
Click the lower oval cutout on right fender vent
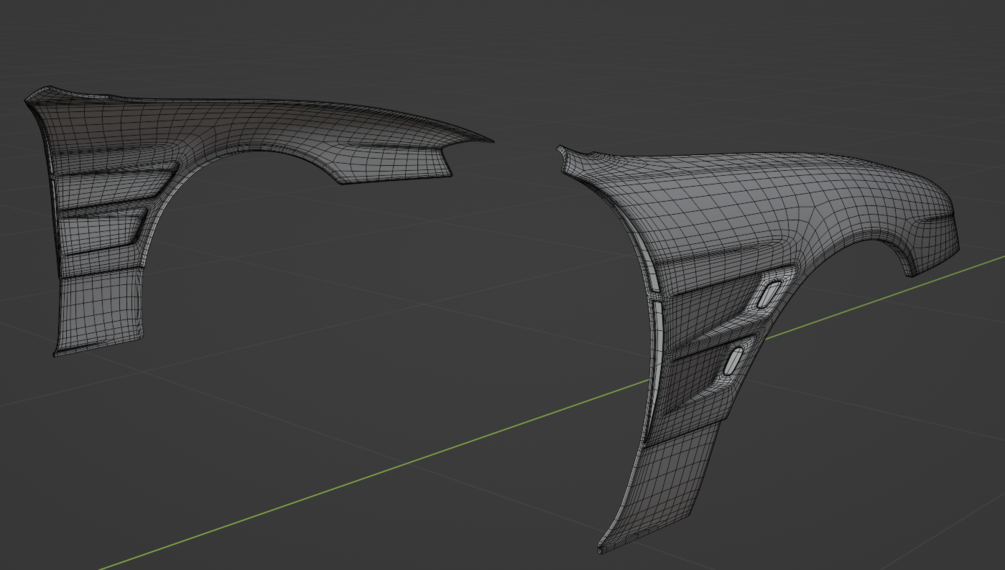point(733,361)
